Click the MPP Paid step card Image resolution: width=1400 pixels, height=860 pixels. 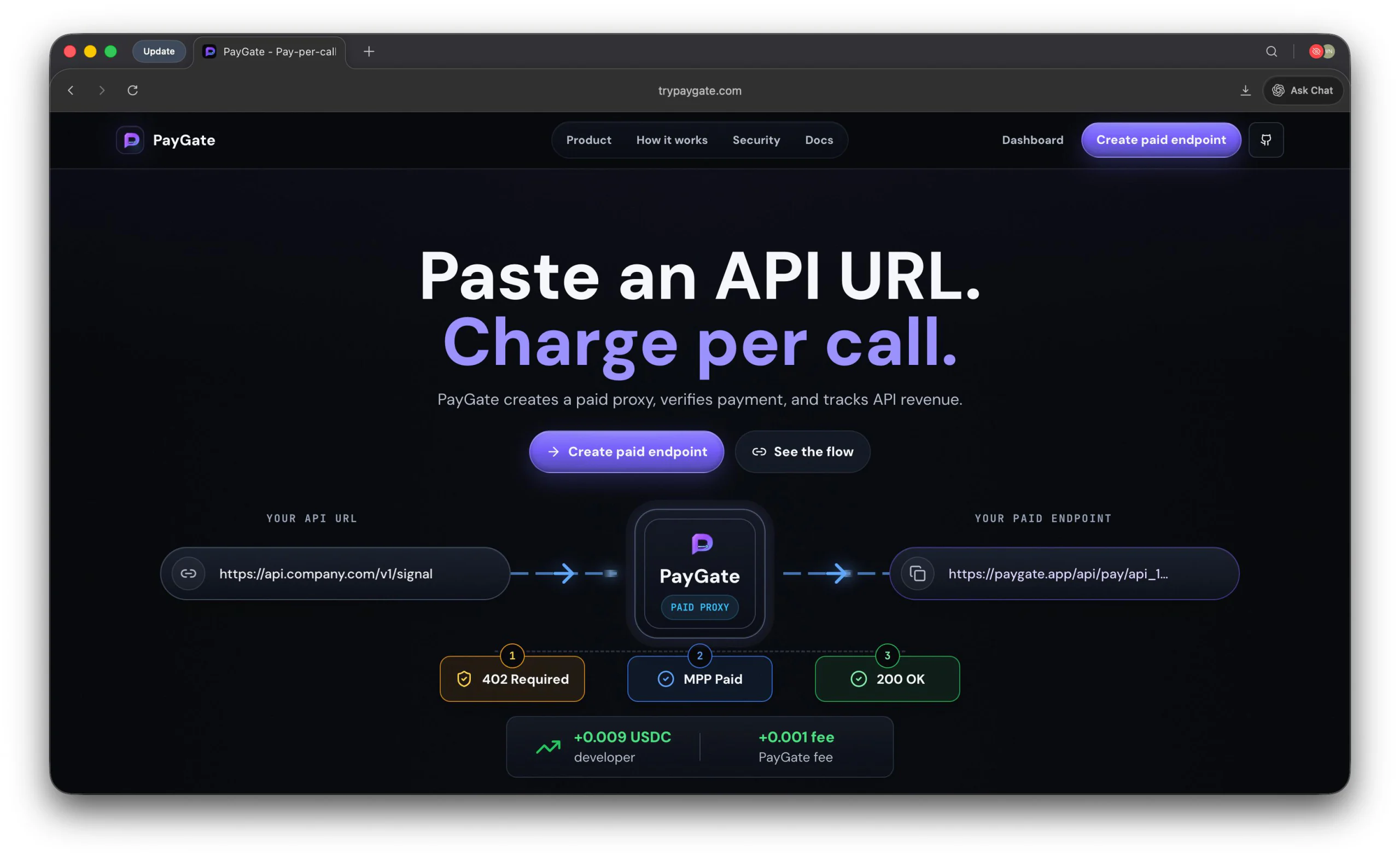(699, 678)
